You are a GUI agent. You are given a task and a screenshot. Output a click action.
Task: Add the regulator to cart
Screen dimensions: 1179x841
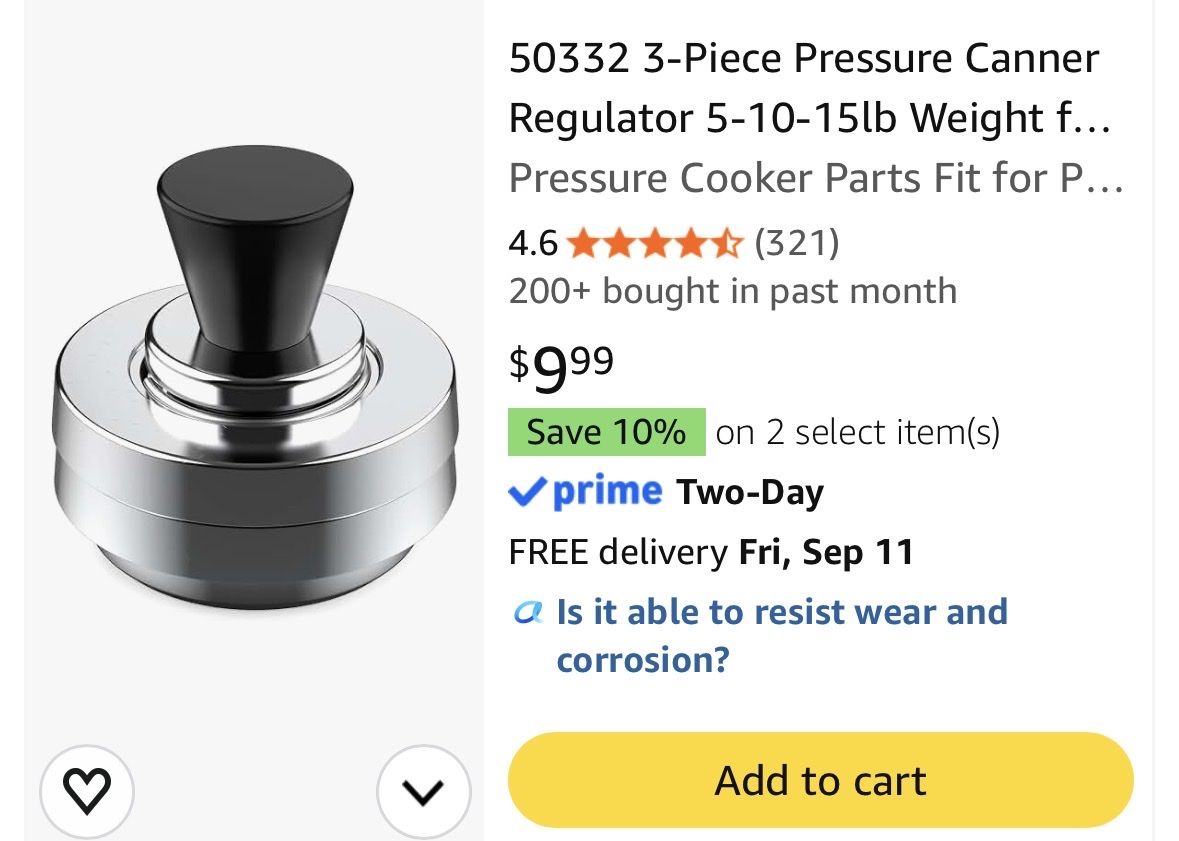click(820, 780)
